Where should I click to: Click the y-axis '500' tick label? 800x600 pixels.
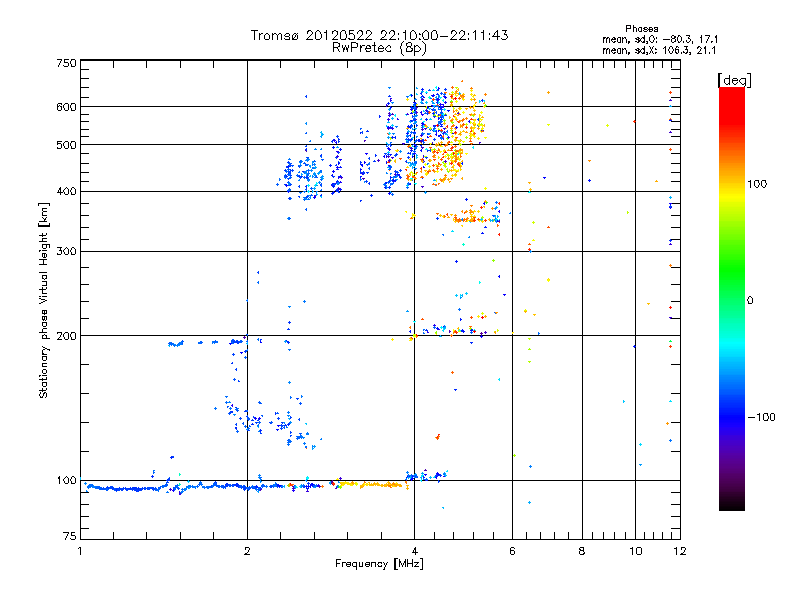(66, 145)
